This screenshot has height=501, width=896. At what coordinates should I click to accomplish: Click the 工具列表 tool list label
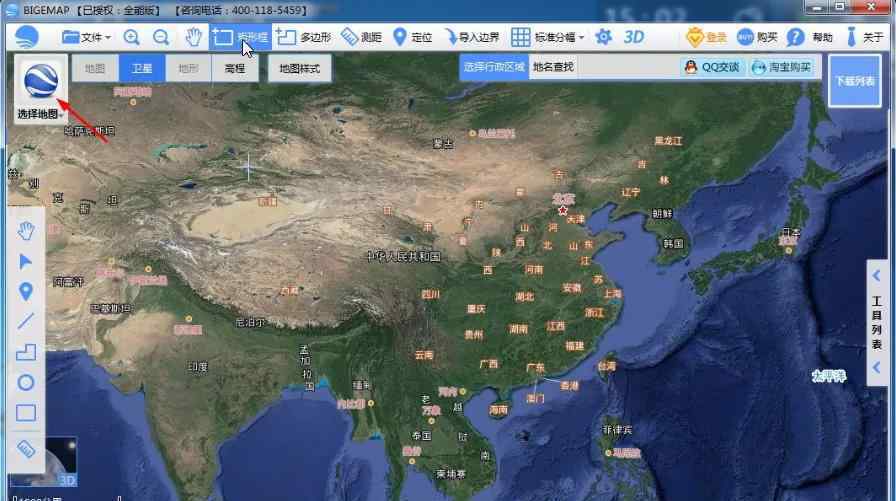coord(877,323)
